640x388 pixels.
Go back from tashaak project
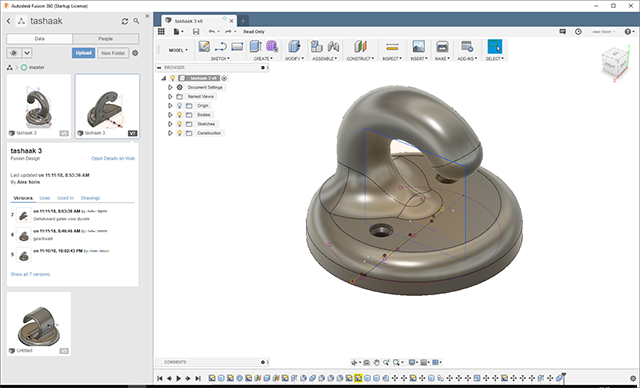(9, 21)
